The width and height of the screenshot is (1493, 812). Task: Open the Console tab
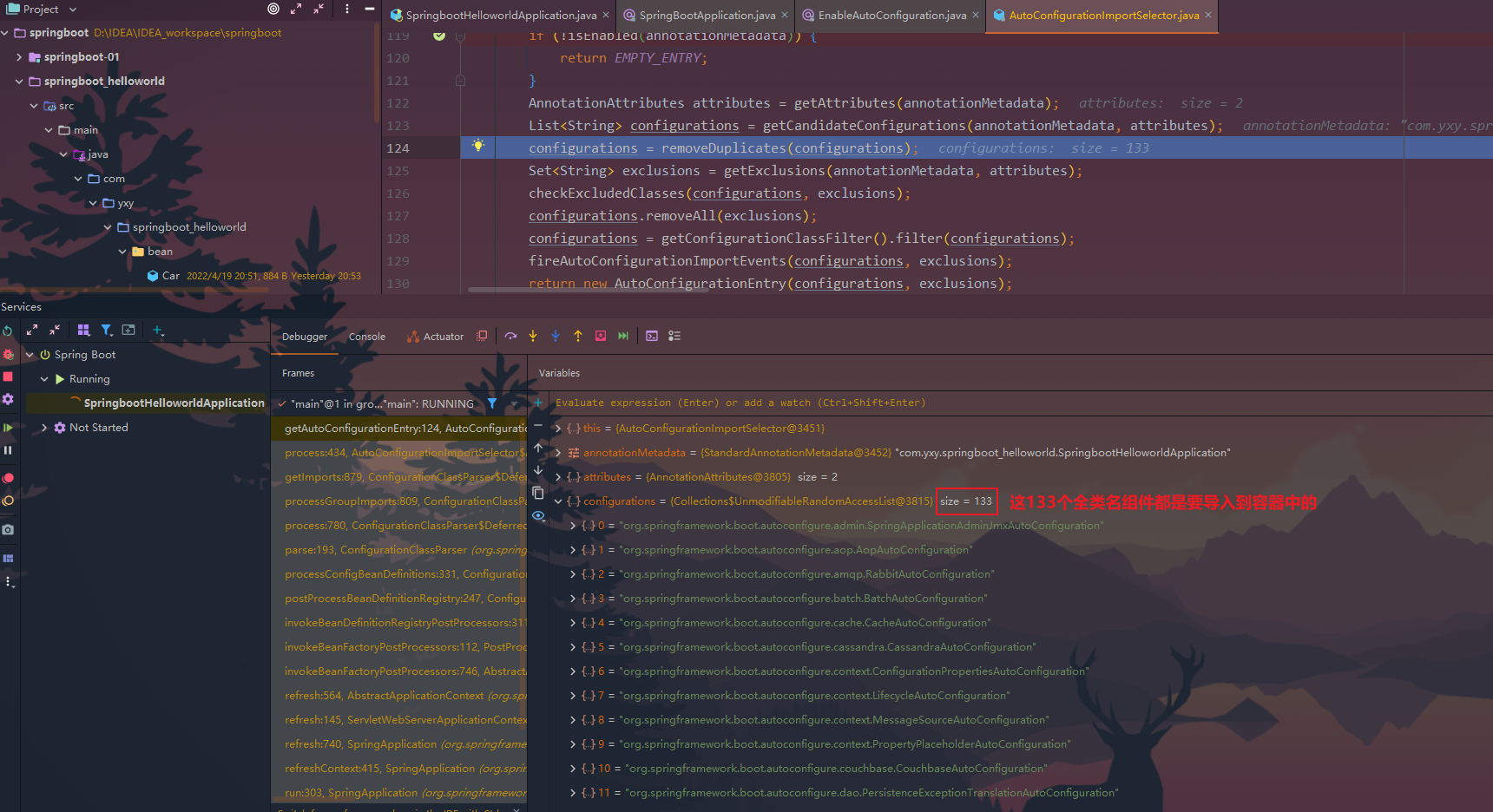[366, 337]
